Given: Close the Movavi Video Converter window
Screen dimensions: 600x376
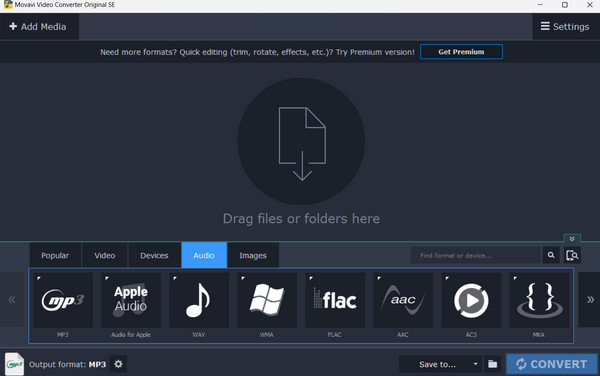Looking at the screenshot, I should [590, 5].
